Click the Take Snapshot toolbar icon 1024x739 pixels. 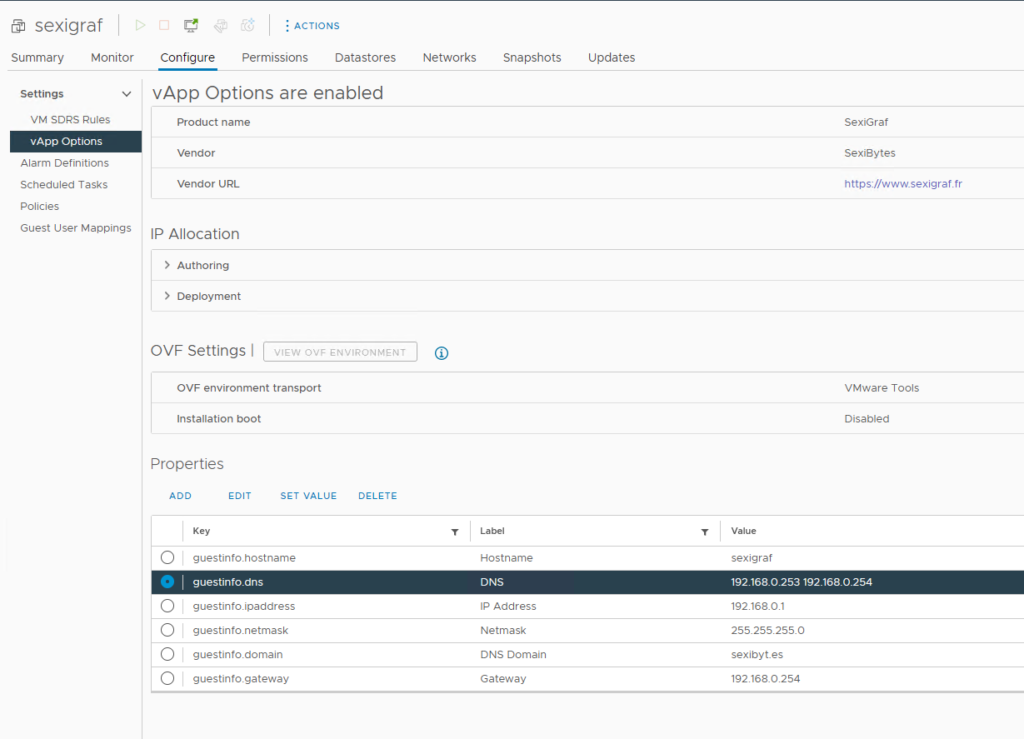click(x=248, y=25)
